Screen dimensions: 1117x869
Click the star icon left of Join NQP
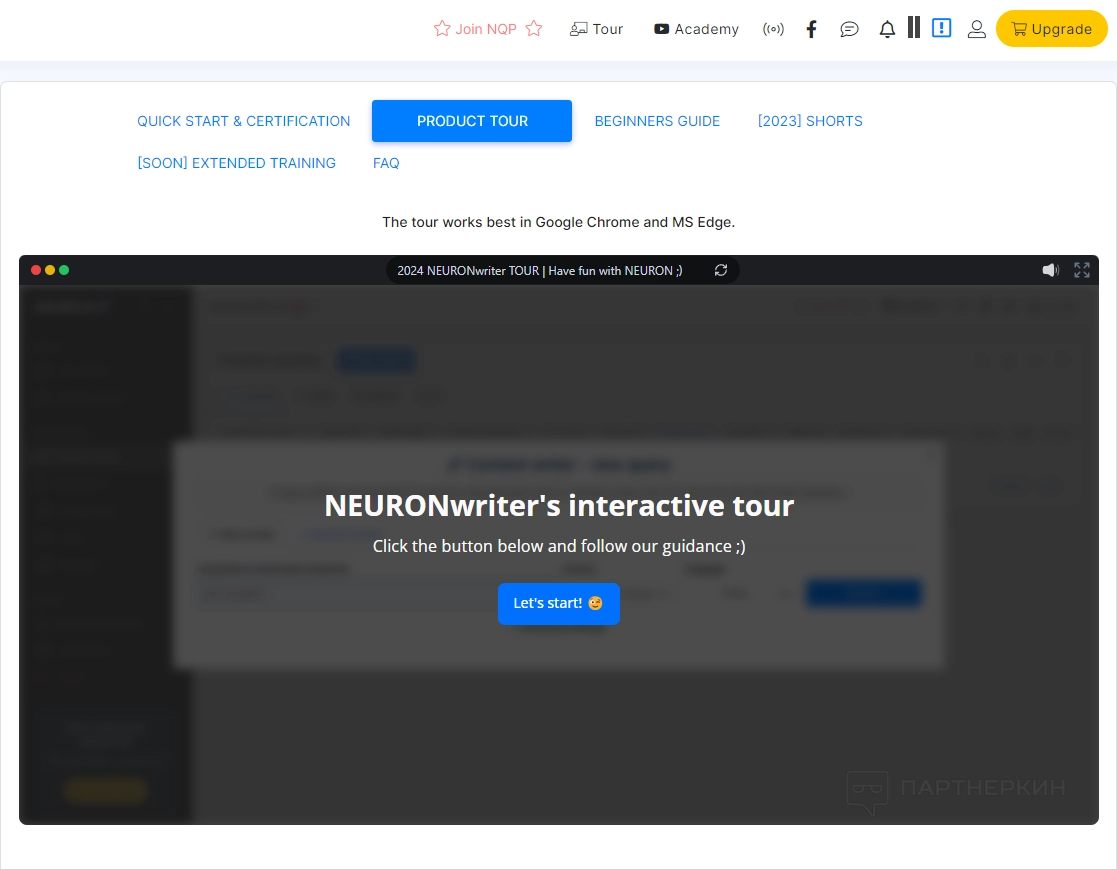[442, 28]
